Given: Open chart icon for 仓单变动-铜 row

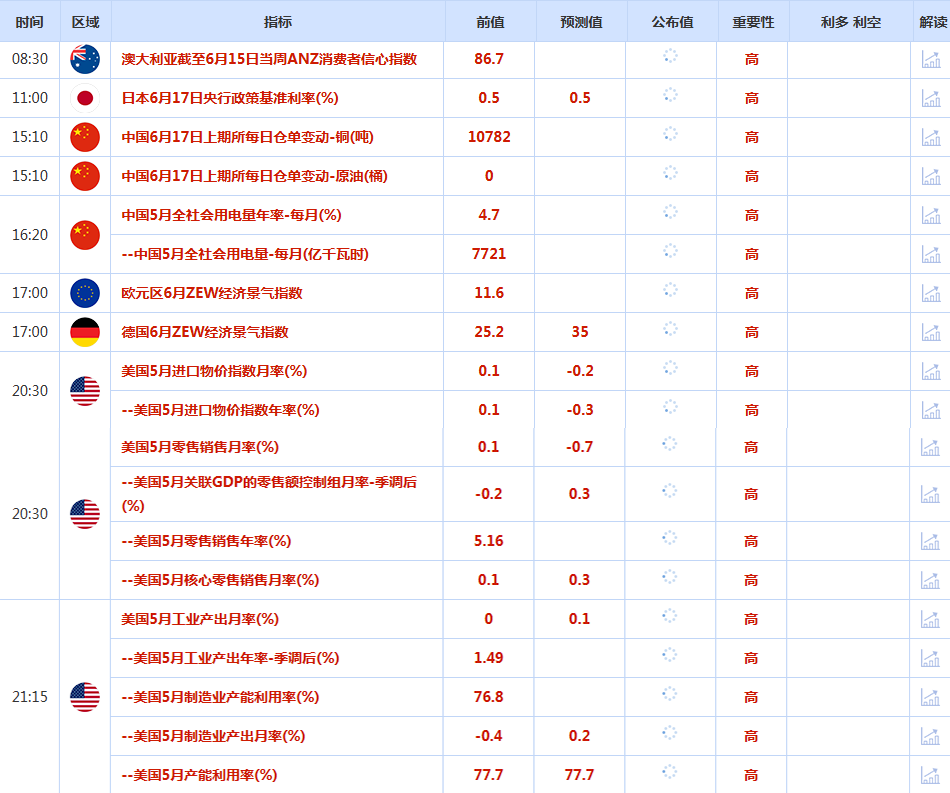Looking at the screenshot, I should (x=931, y=137).
